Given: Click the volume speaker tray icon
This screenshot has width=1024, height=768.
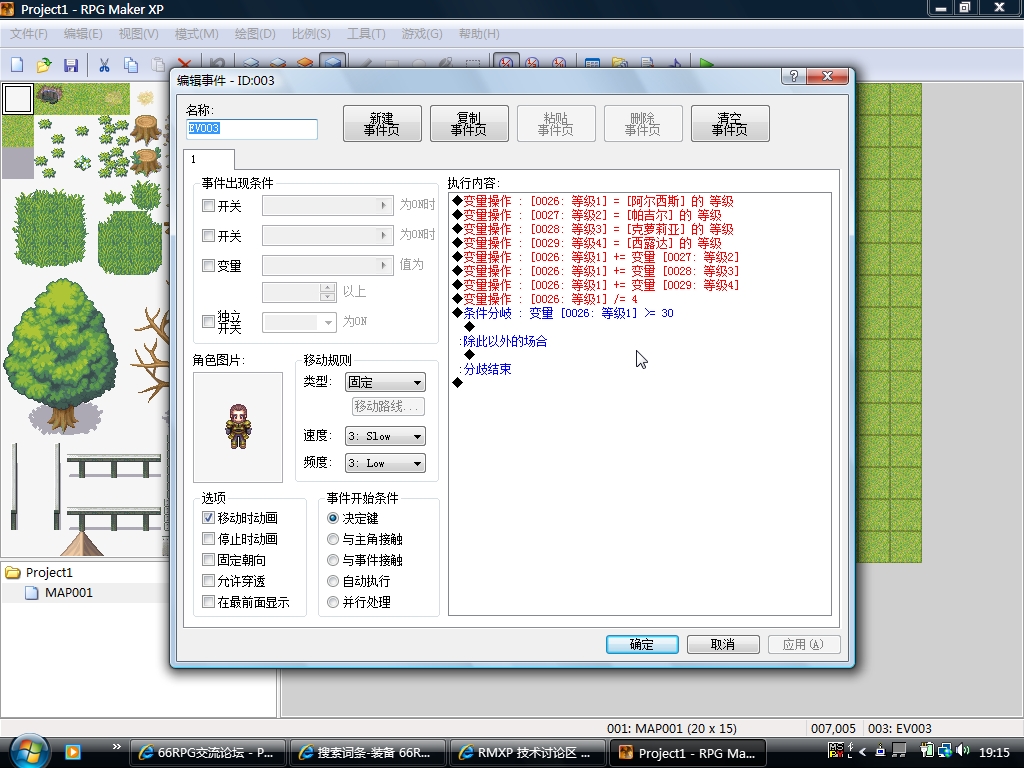Looking at the screenshot, I should click(962, 751).
